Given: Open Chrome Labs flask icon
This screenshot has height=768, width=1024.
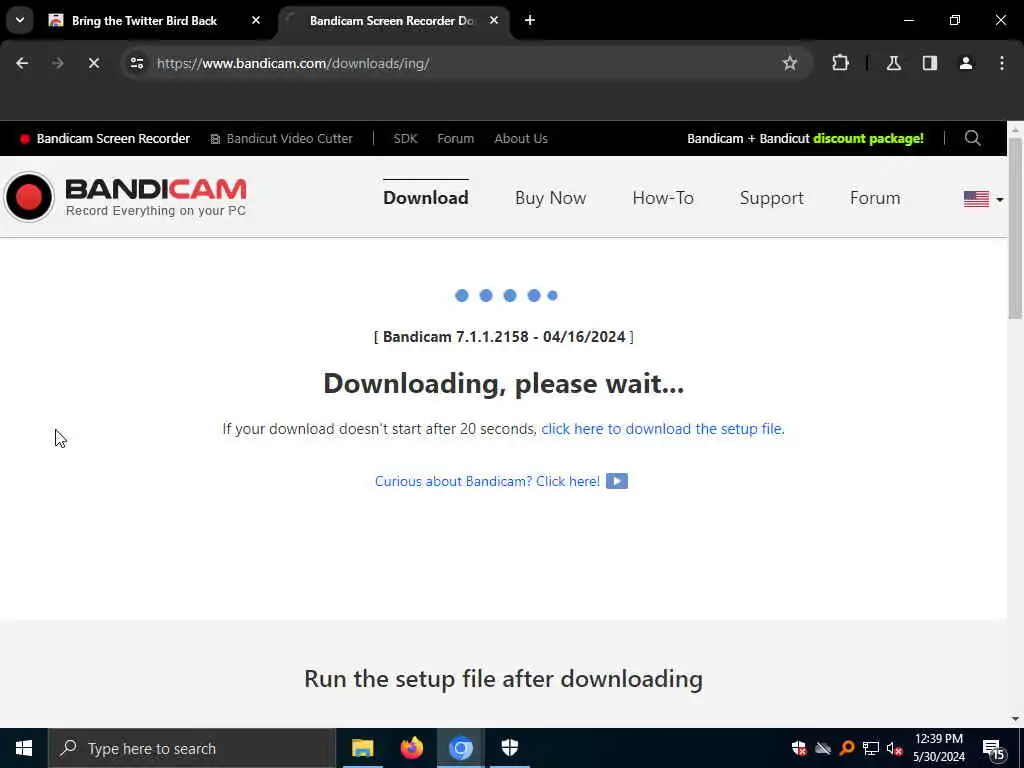Looking at the screenshot, I should point(893,63).
